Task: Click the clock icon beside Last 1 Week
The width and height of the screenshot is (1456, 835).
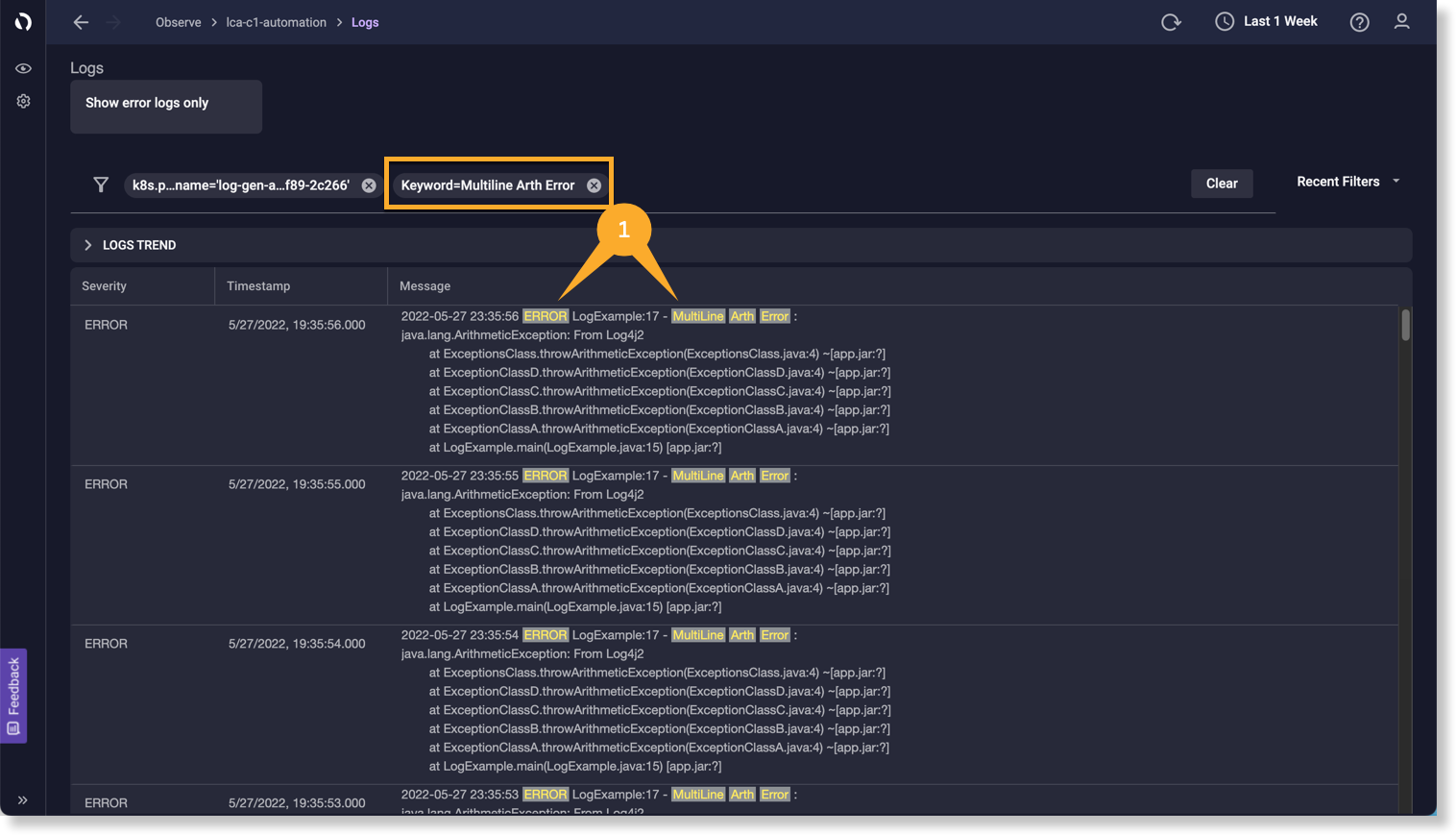Action: [x=1225, y=21]
